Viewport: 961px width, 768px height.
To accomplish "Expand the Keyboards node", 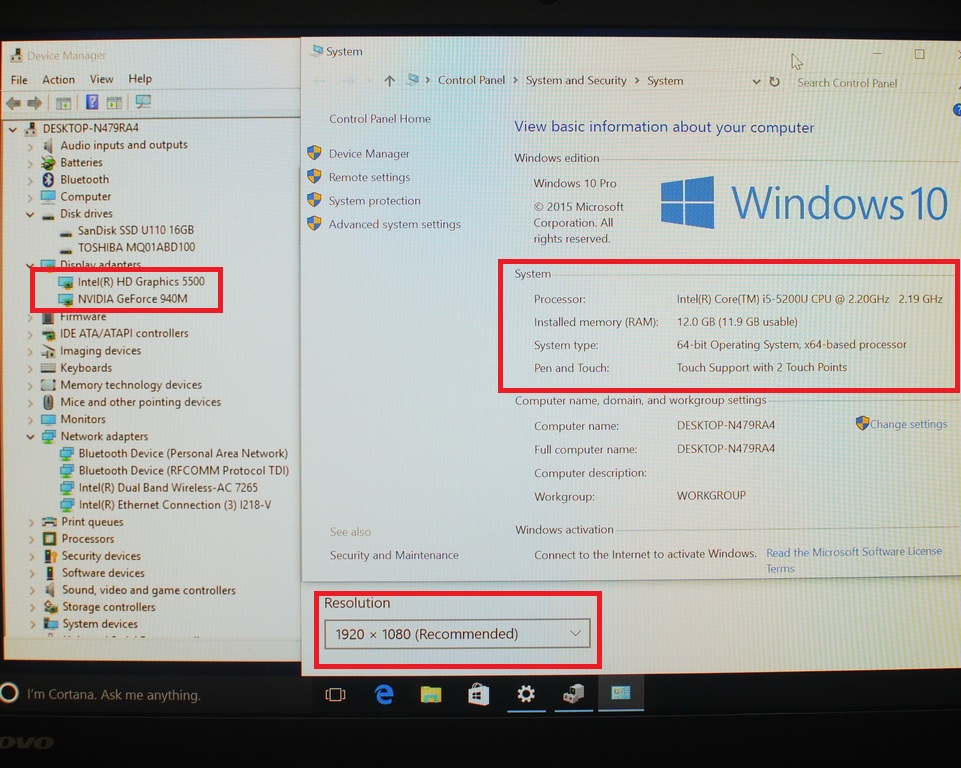I will (x=30, y=368).
